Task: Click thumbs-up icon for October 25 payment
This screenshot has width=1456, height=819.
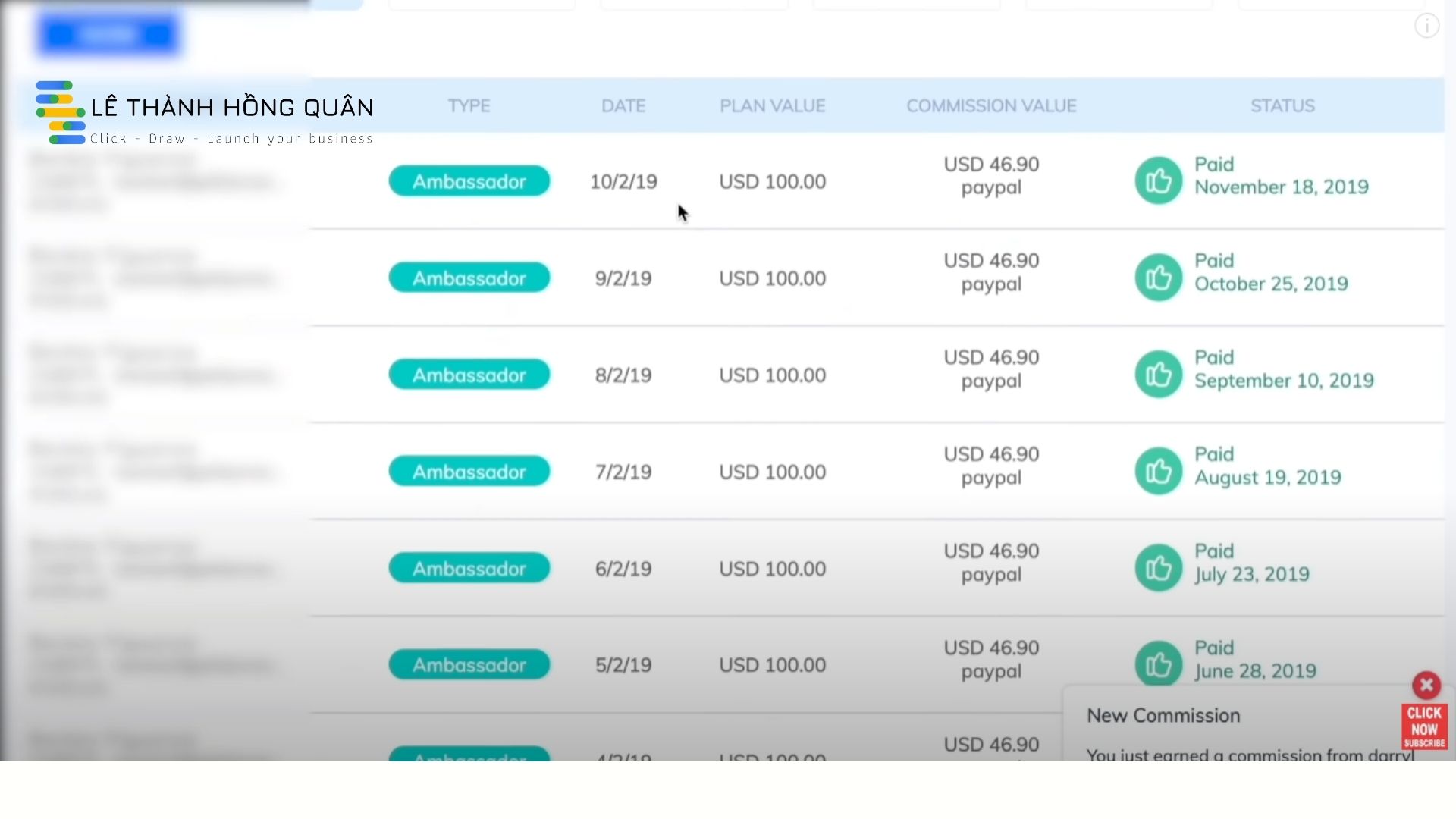Action: pos(1158,278)
